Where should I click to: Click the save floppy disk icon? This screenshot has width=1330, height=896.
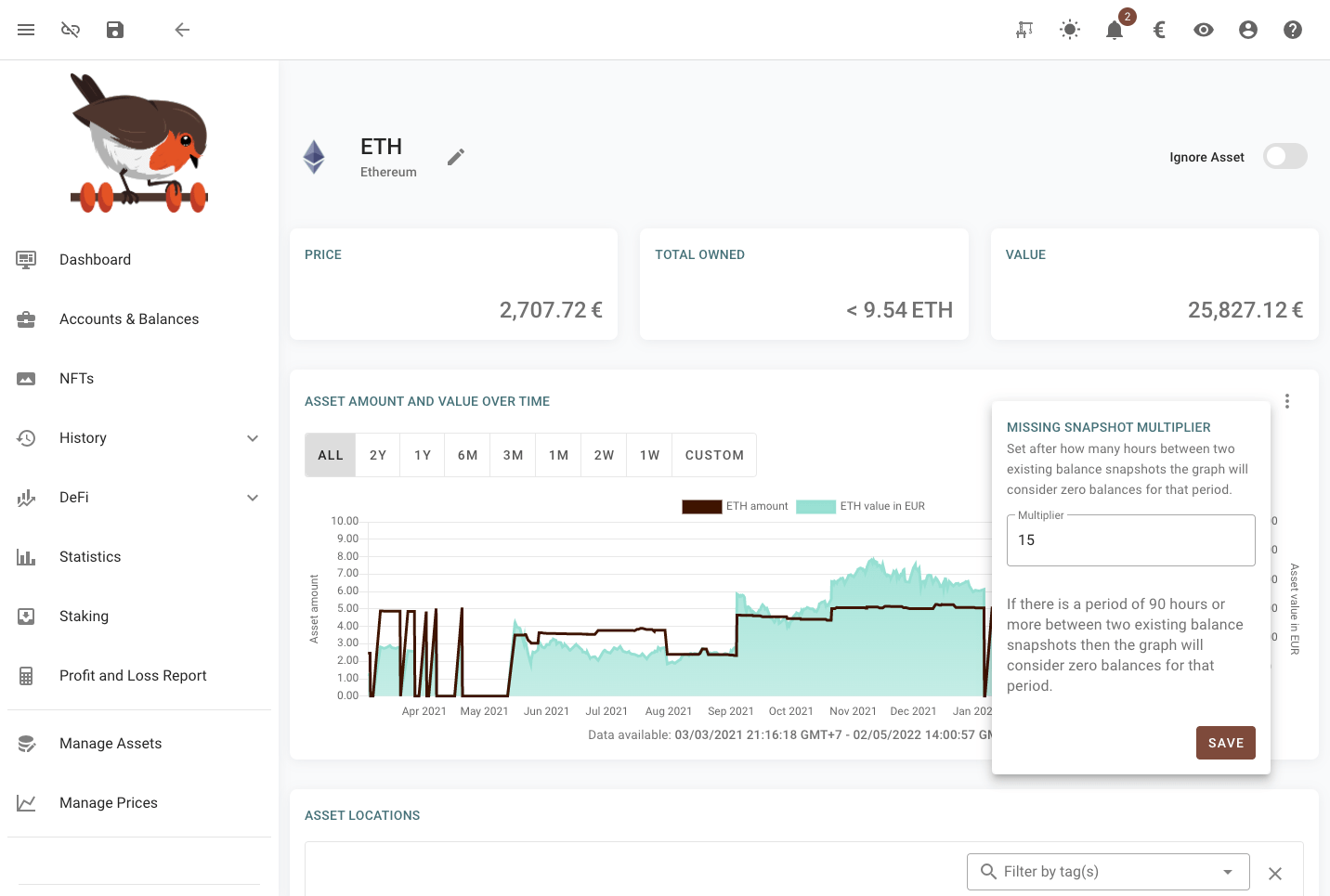click(115, 30)
